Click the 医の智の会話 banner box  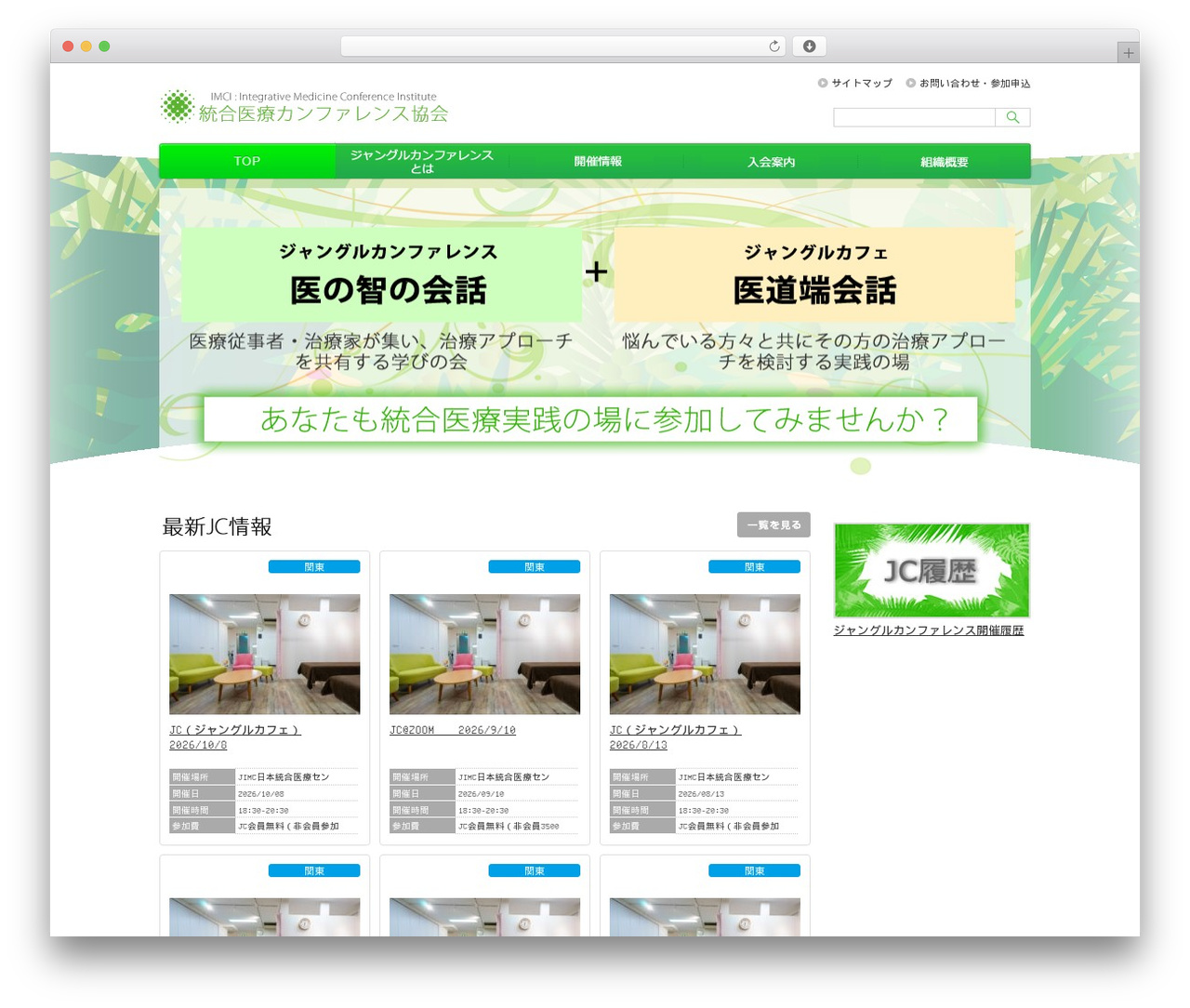point(382,275)
